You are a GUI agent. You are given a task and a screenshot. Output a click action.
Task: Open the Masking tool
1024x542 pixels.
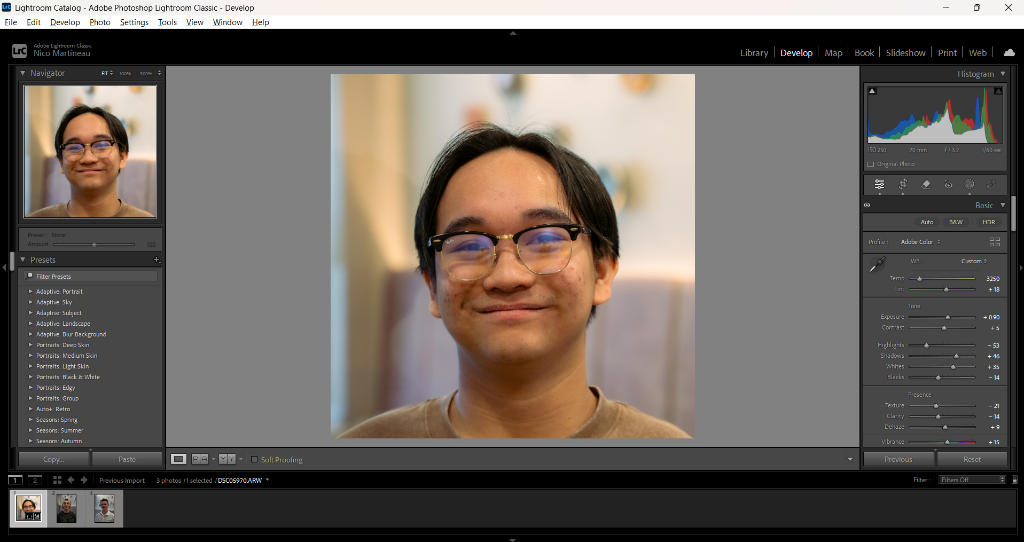point(970,185)
